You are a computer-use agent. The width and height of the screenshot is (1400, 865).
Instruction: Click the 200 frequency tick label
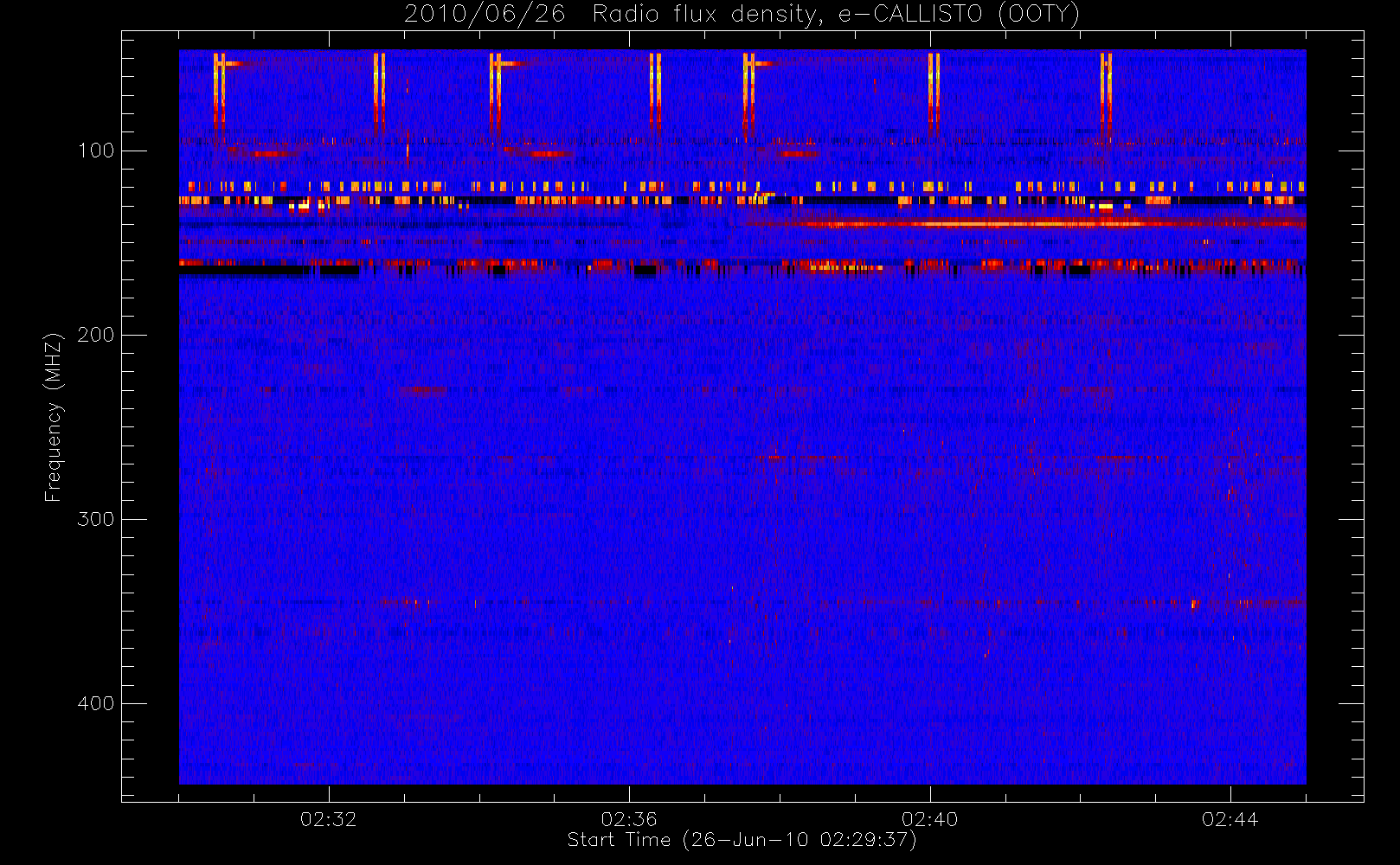[96, 335]
